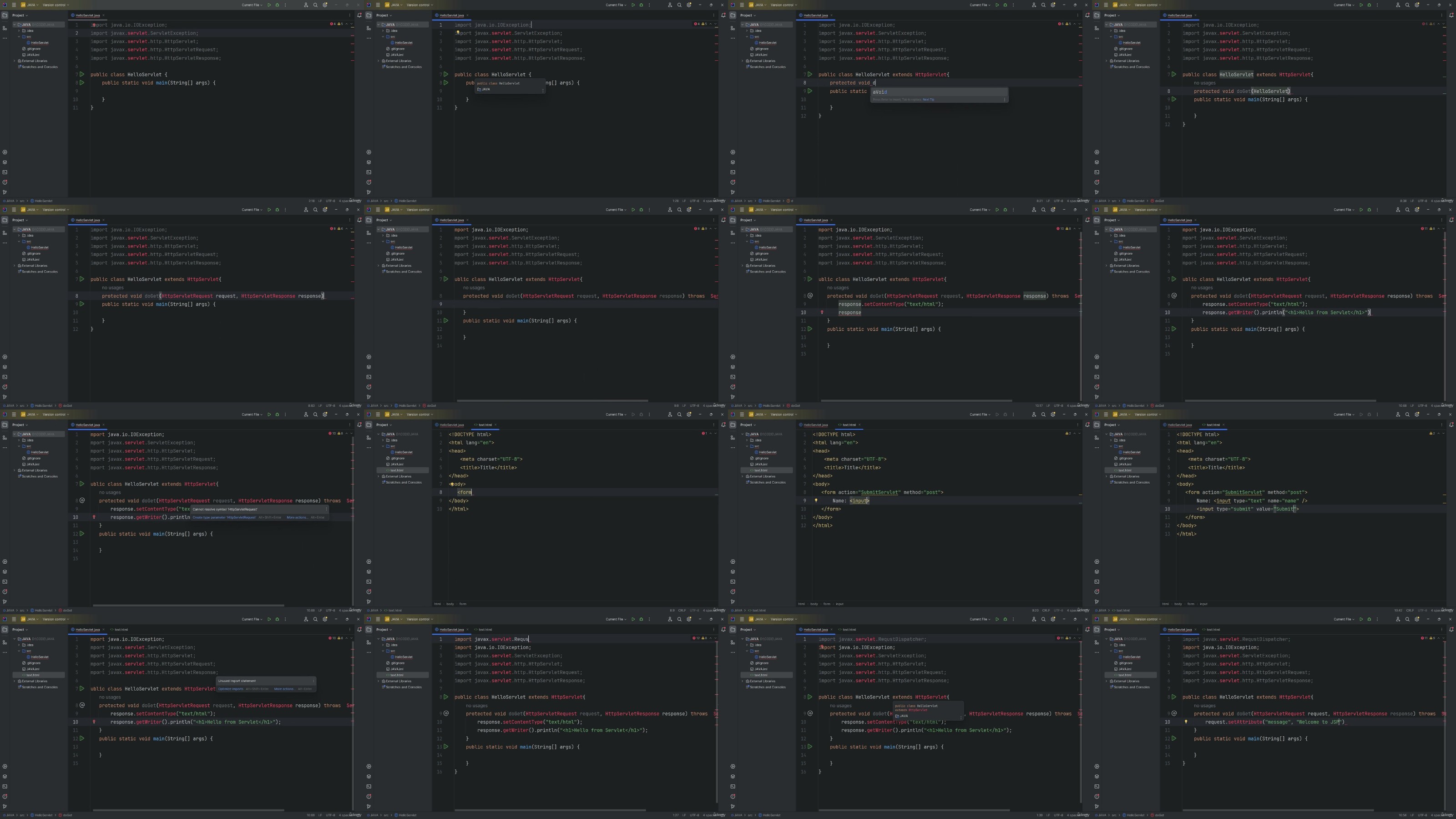Open the three-dot menu in the 'Unused import statement' popup

[313, 681]
